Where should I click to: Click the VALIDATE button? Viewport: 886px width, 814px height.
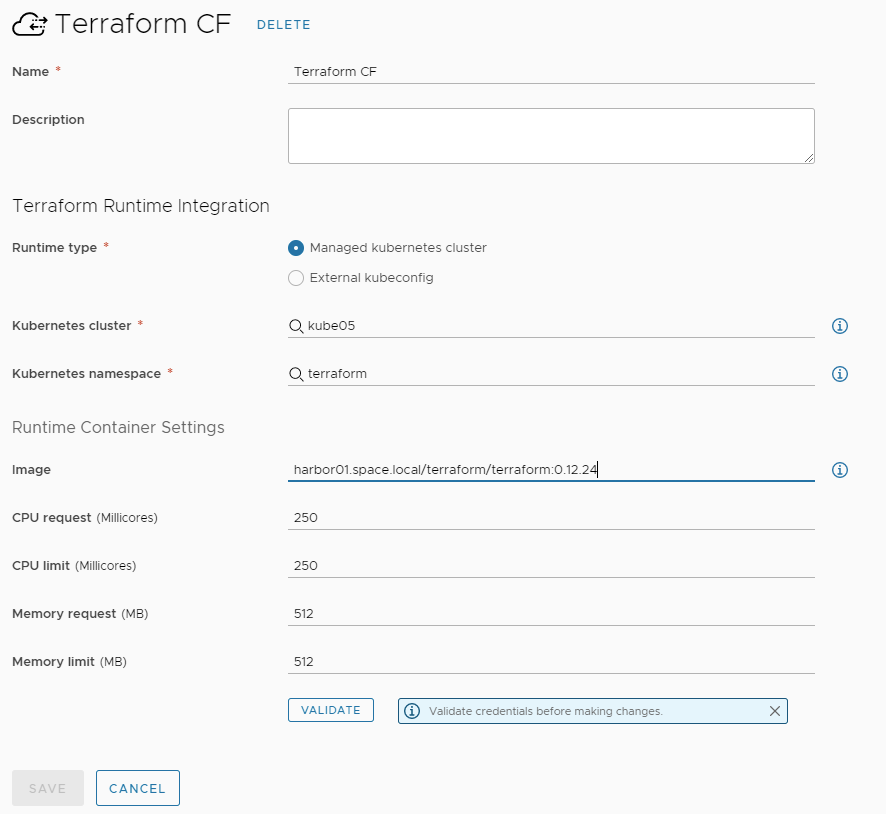tap(331, 710)
